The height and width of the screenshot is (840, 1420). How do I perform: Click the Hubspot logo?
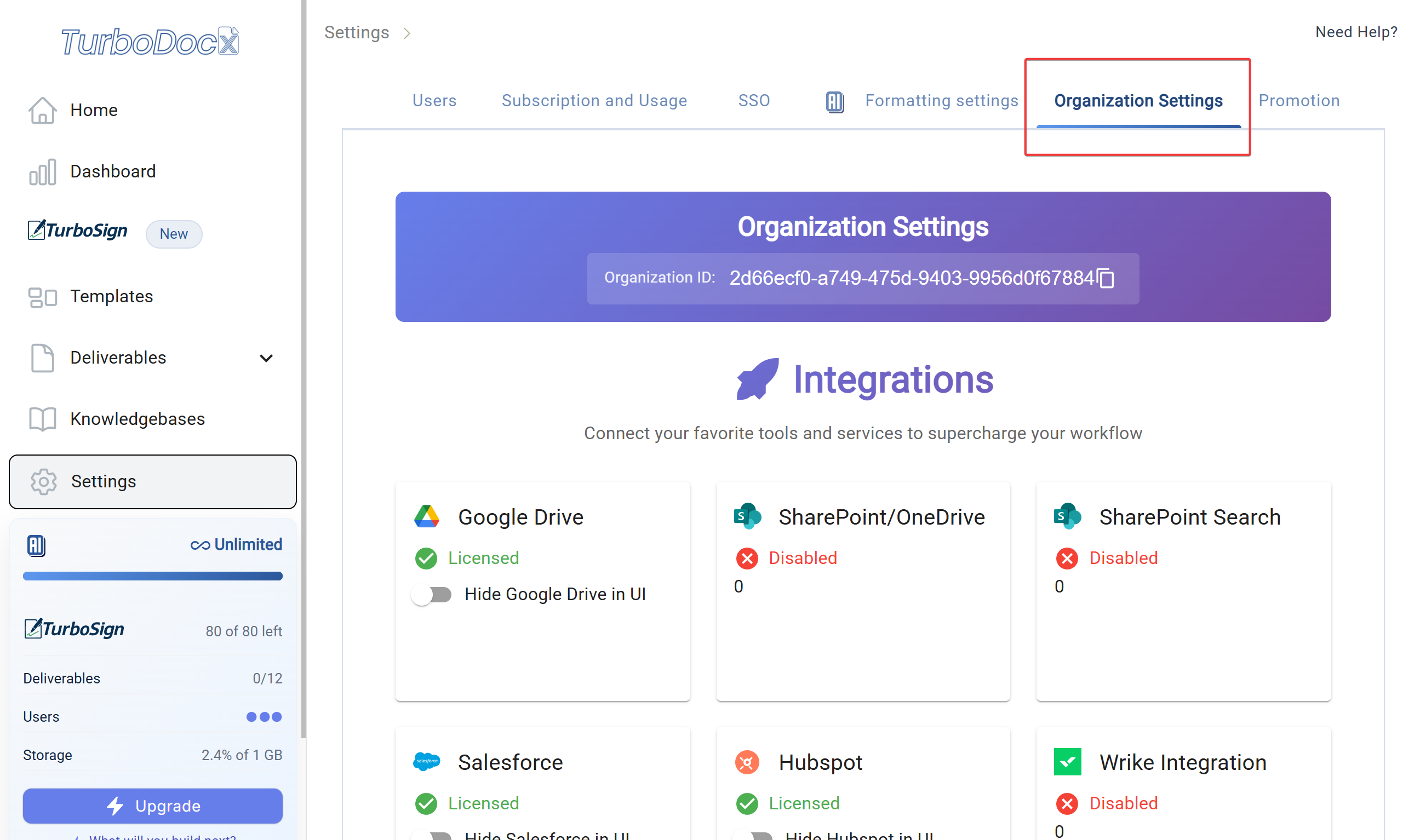[747, 762]
